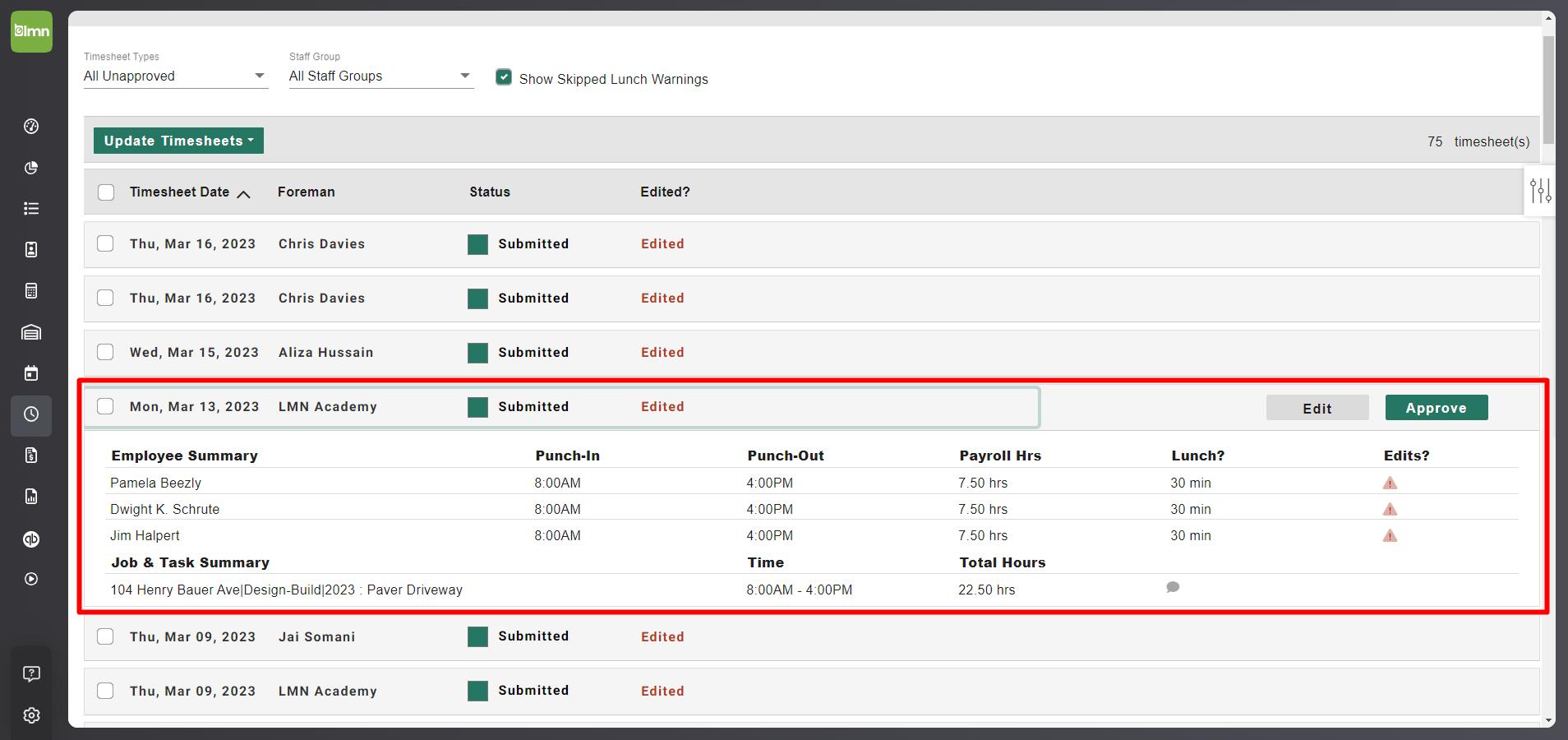Select the Jim Halpert employee row
The image size is (1568, 740).
click(814, 535)
